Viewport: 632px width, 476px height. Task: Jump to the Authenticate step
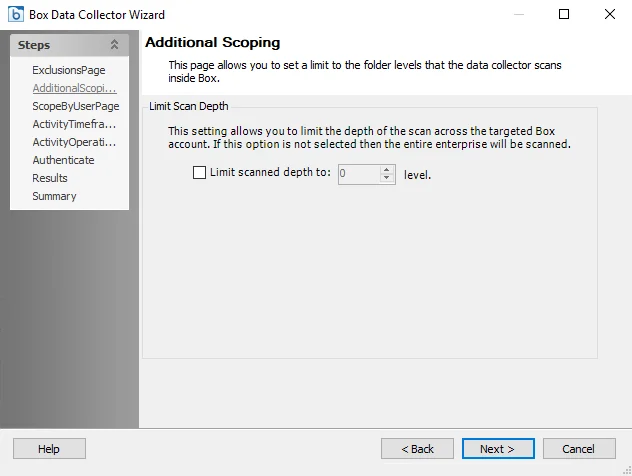tap(63, 160)
